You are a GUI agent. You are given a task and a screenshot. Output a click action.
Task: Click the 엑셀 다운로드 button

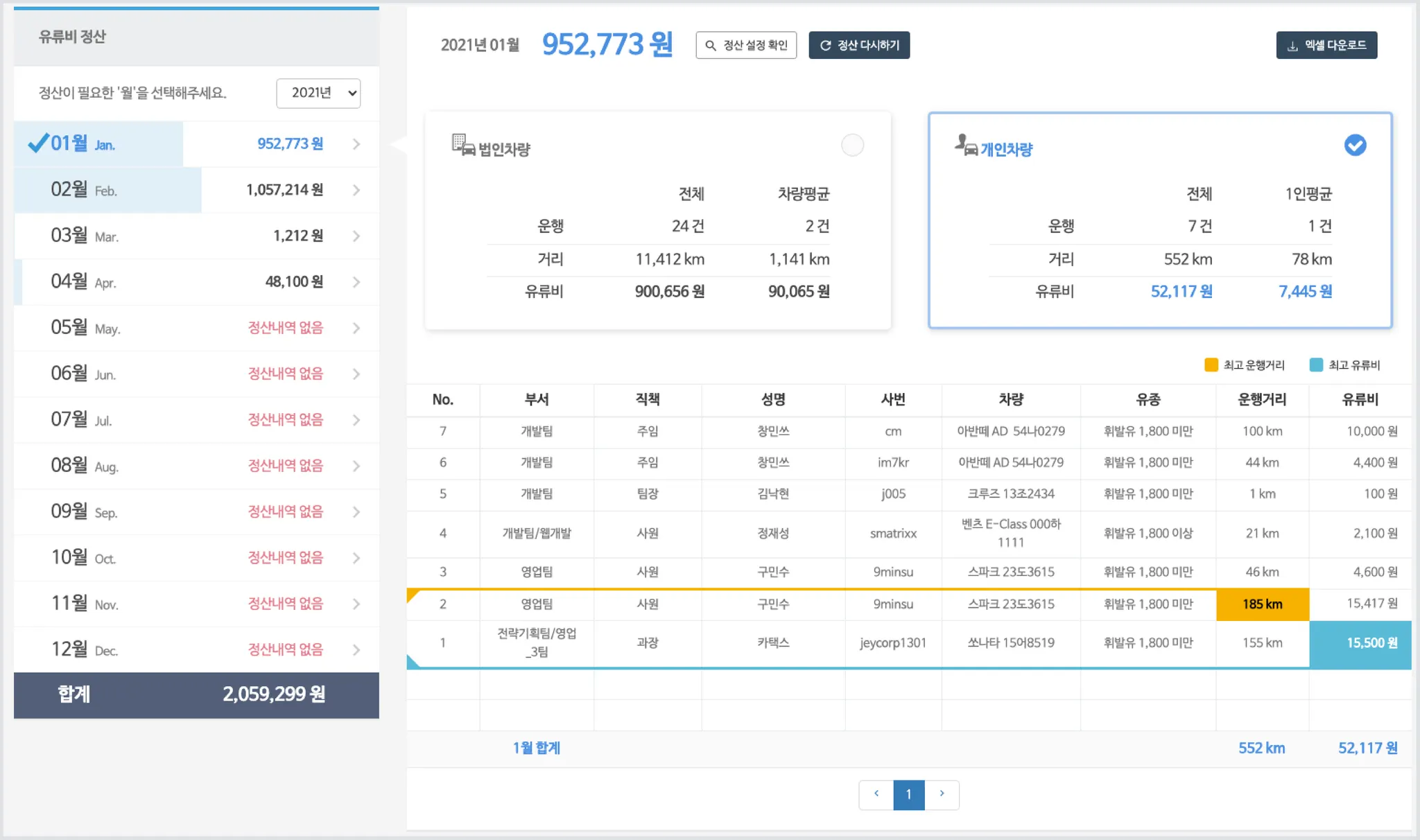[x=1326, y=46]
